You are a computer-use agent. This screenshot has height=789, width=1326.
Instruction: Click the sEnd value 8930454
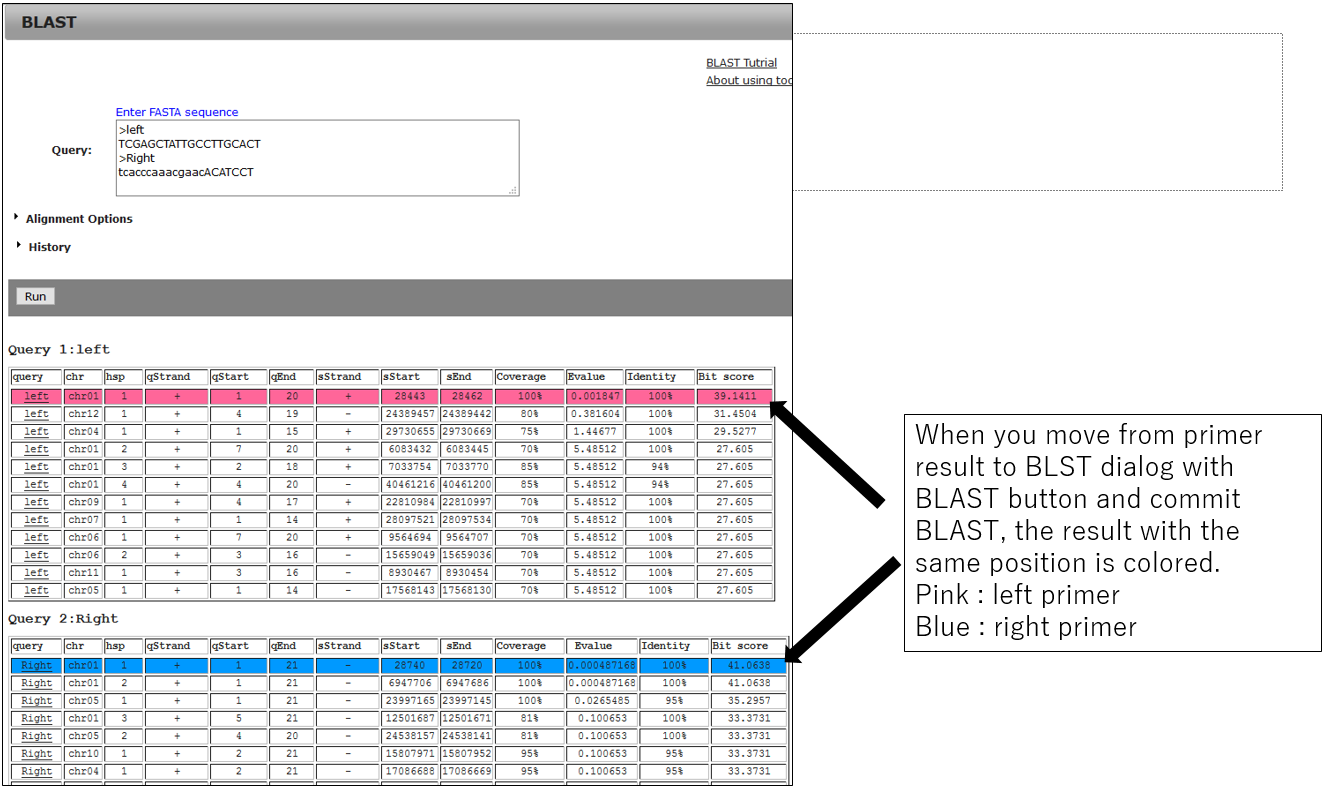click(x=467, y=573)
